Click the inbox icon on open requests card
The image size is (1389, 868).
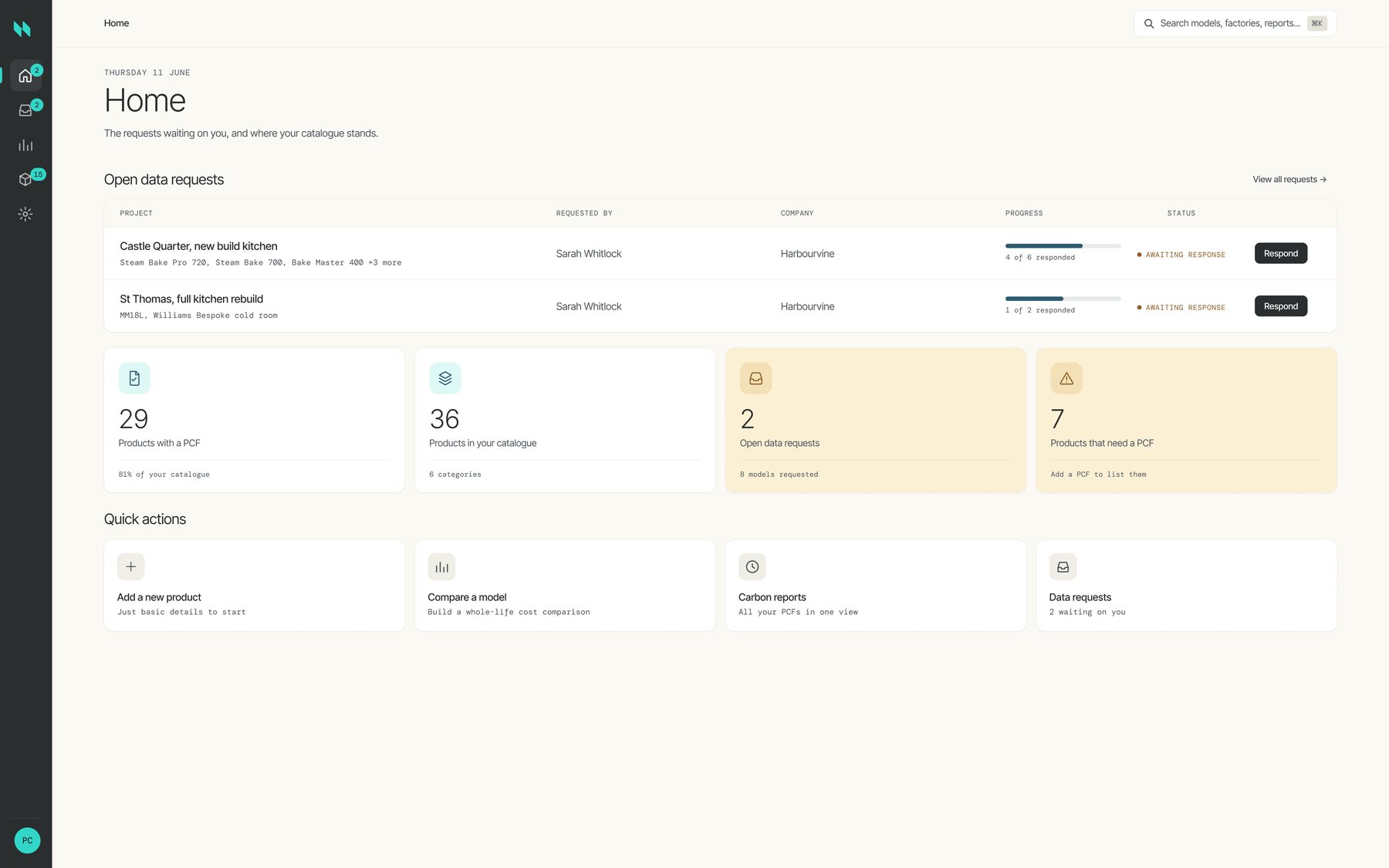755,378
